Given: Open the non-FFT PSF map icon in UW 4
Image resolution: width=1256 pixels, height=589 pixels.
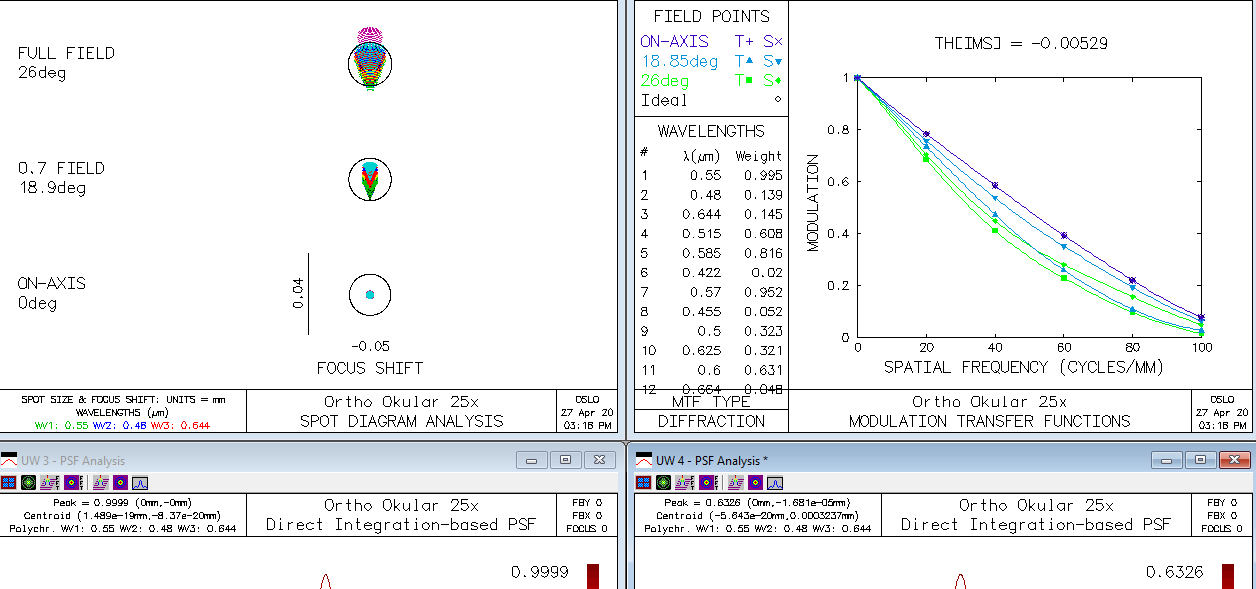Looking at the screenshot, I should (755, 482).
